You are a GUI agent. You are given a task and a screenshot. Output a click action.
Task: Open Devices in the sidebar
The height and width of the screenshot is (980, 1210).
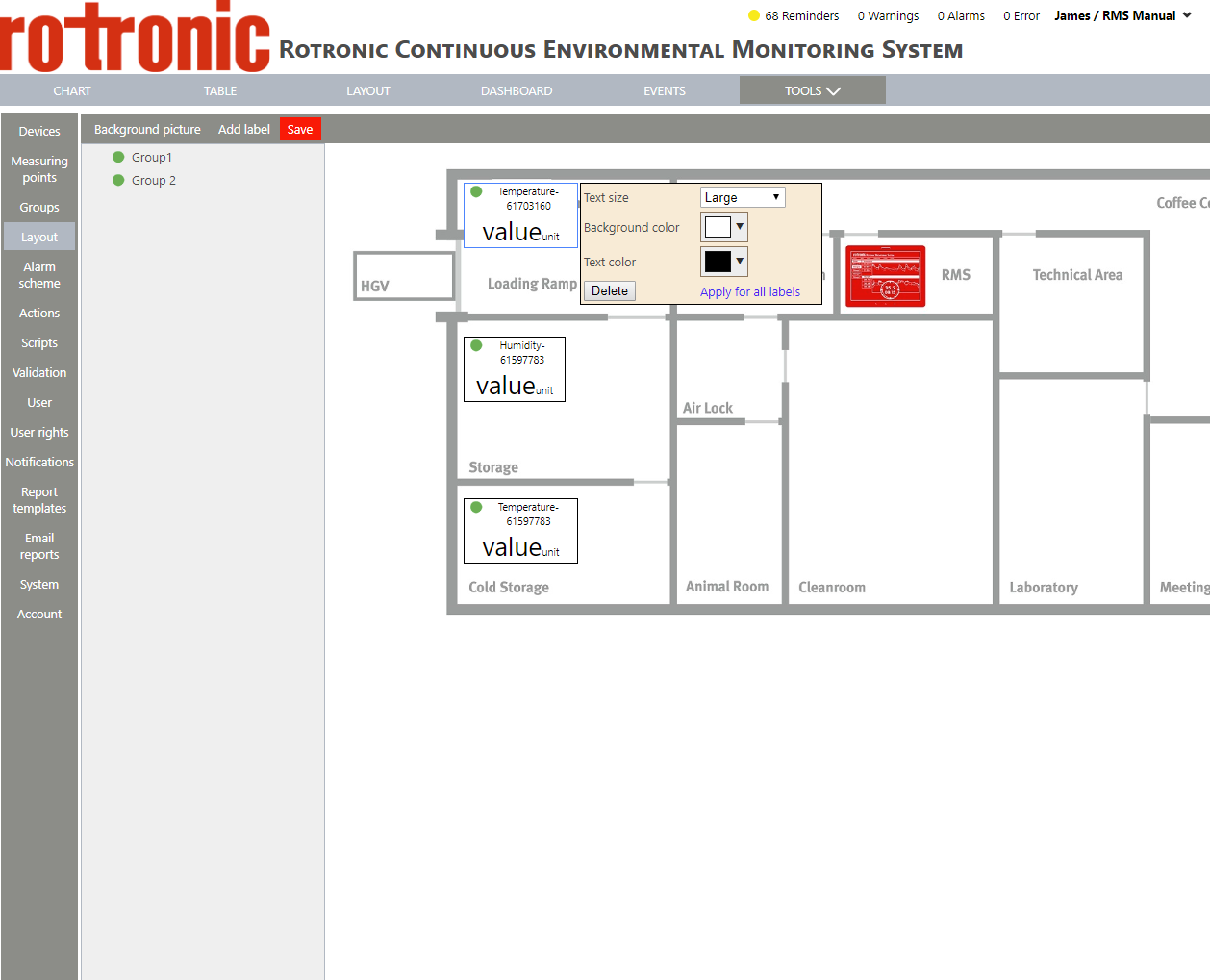[x=39, y=131]
